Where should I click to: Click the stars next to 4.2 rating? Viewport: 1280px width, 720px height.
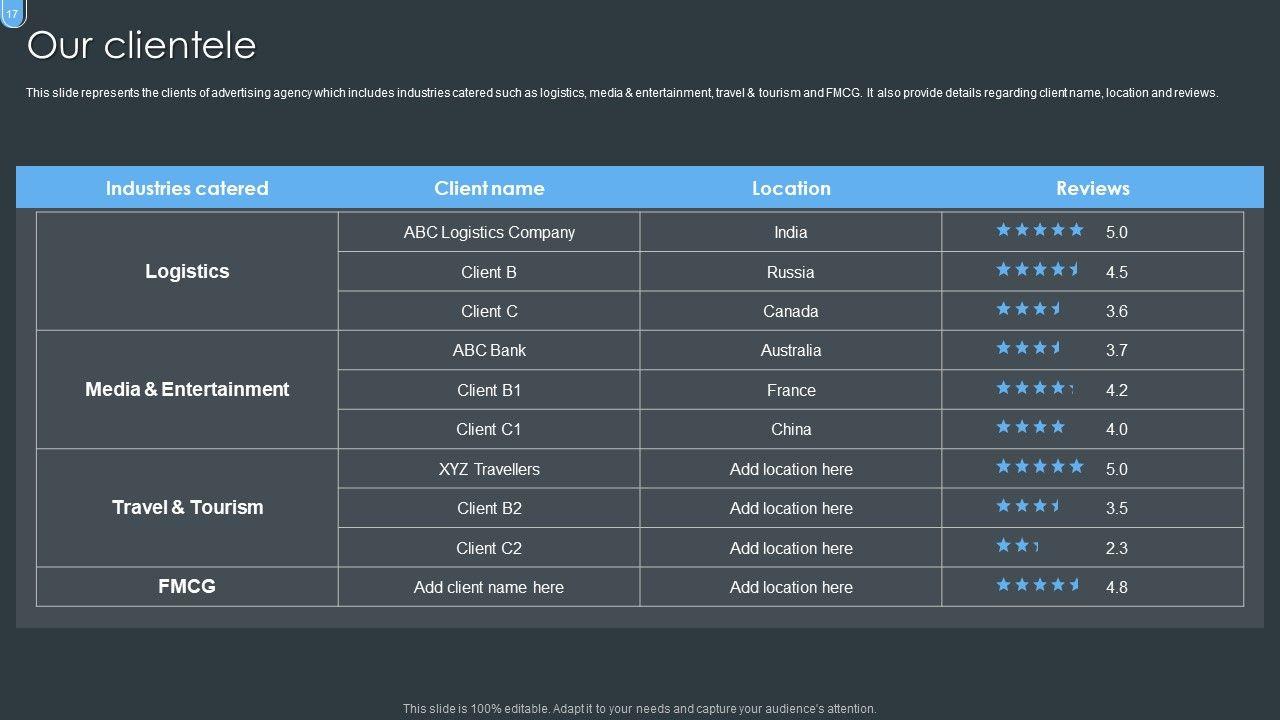tap(1035, 388)
